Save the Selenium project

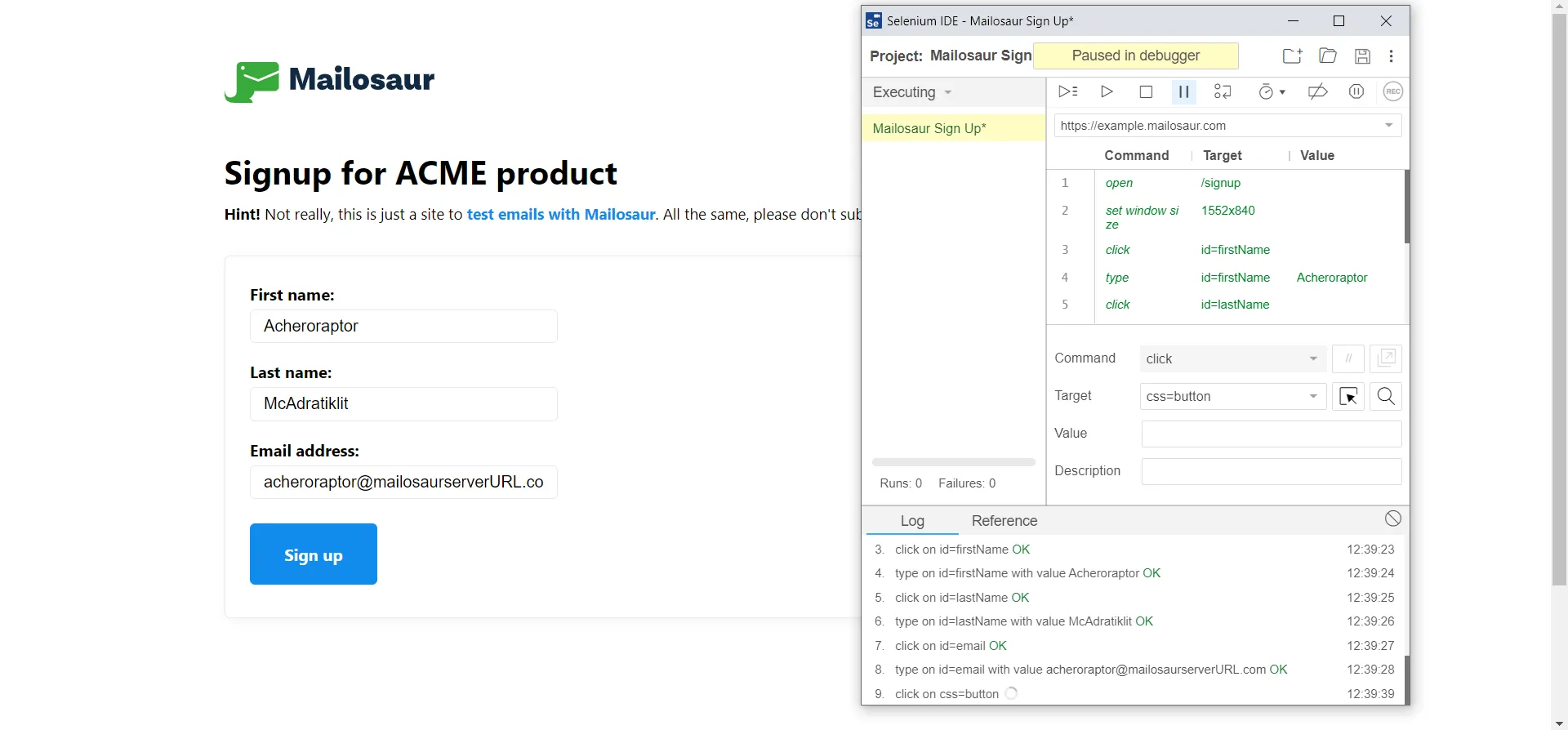[1362, 56]
